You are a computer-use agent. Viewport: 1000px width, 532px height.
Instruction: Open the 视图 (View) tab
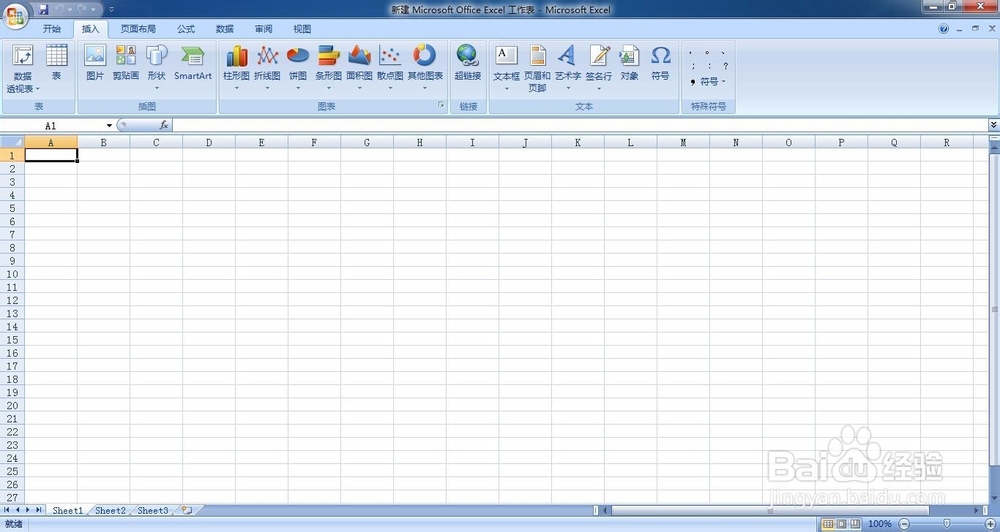(x=302, y=29)
